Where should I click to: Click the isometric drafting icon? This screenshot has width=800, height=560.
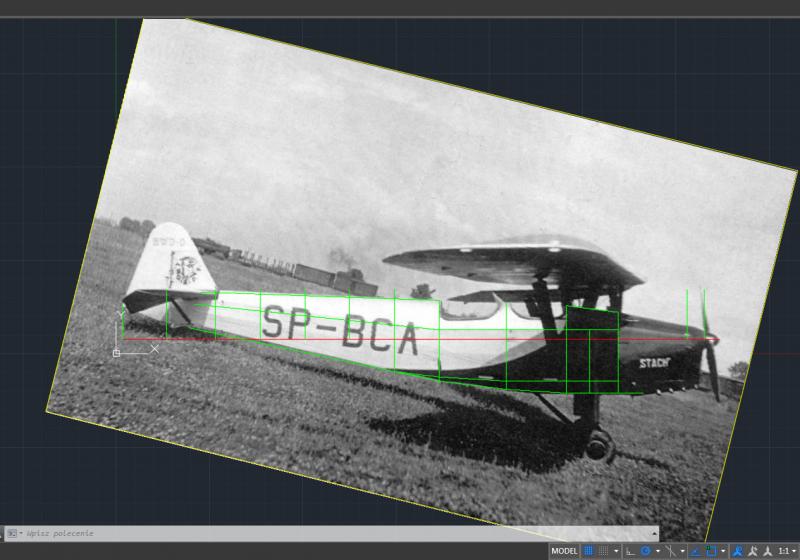[671, 551]
